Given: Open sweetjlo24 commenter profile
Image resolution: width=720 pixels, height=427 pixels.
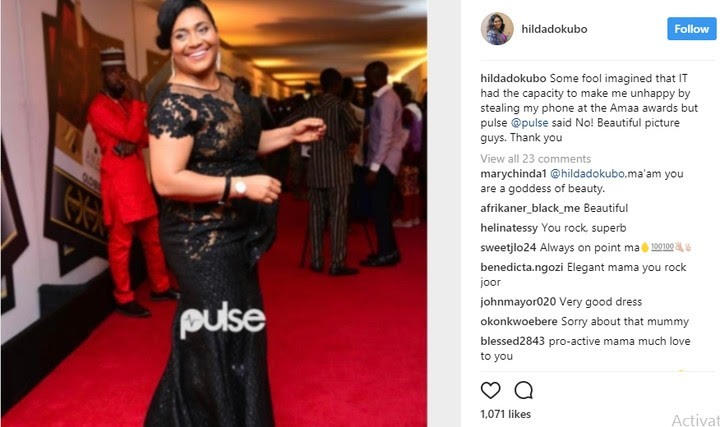Looking at the screenshot, I should click(508, 247).
